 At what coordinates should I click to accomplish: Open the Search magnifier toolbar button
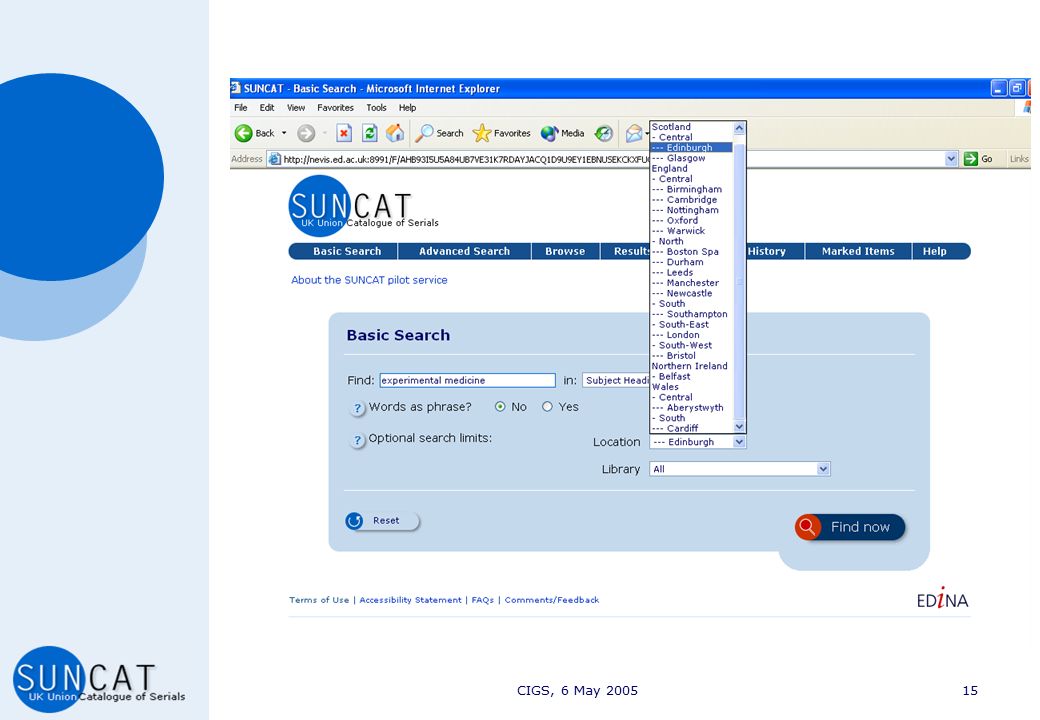click(x=439, y=133)
